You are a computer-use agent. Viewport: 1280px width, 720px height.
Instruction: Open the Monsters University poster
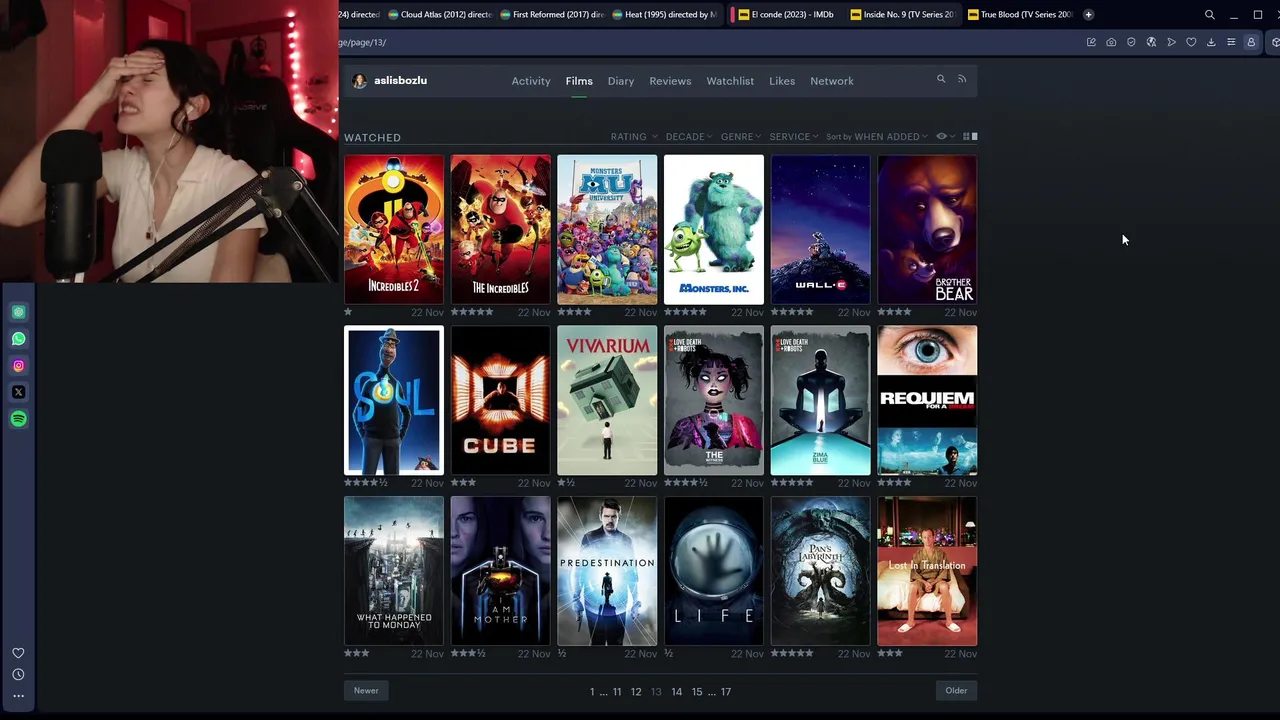click(607, 230)
